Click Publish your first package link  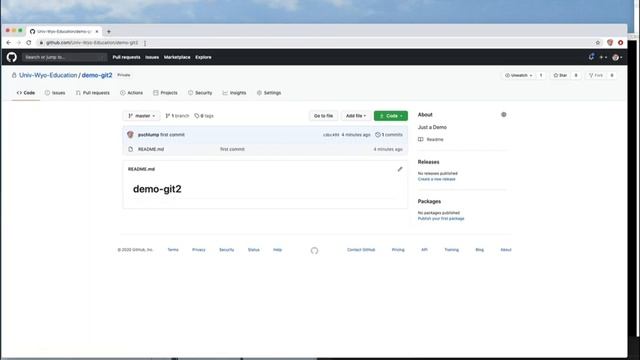(x=441, y=219)
